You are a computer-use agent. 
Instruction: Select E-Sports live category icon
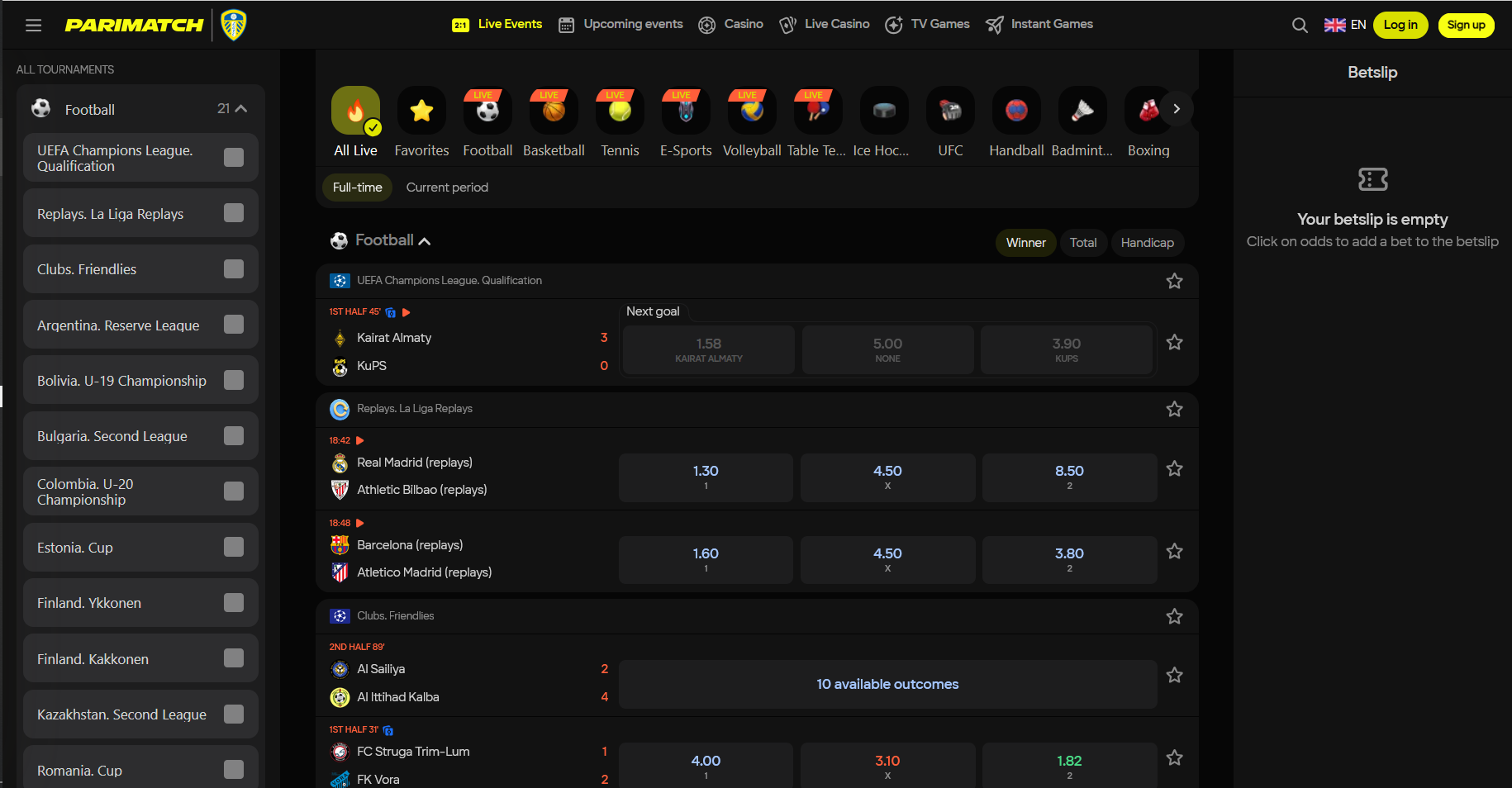687,110
